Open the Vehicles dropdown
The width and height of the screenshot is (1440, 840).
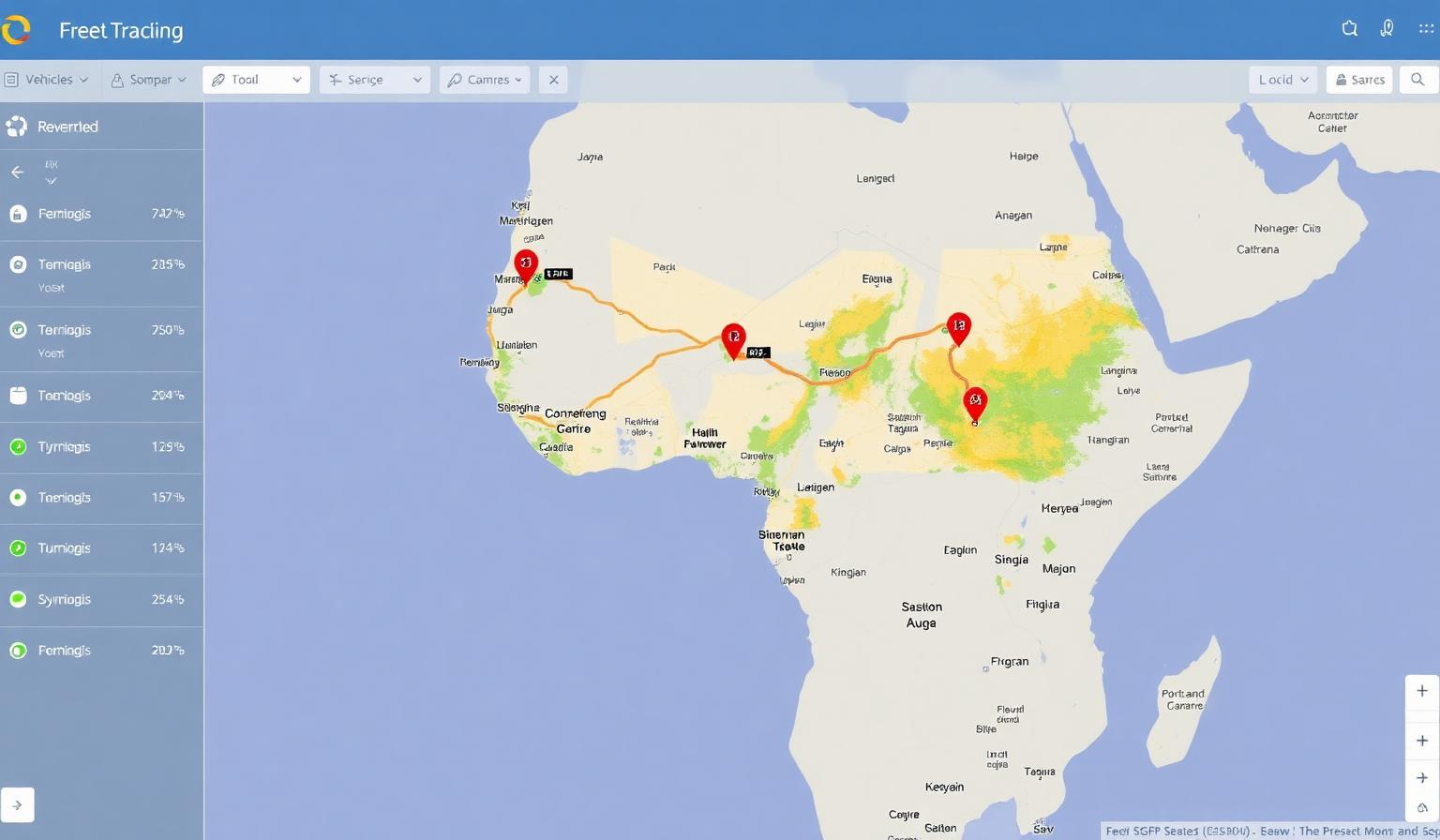(x=47, y=80)
